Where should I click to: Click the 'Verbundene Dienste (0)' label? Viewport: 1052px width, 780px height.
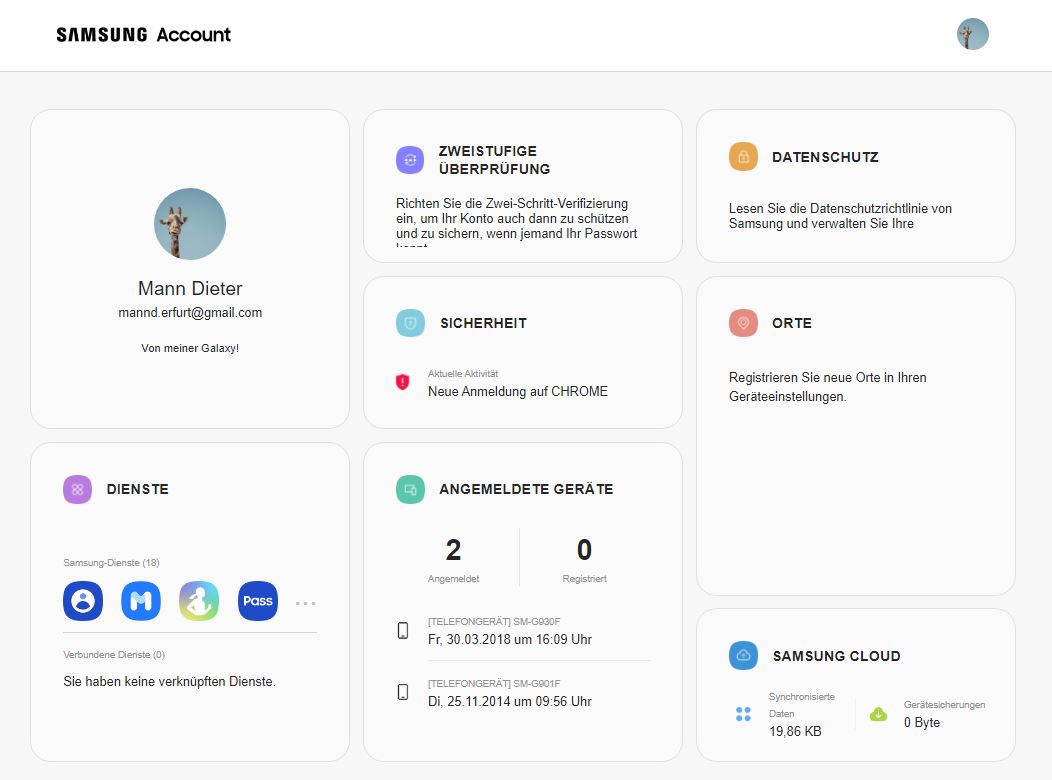[x=114, y=655]
